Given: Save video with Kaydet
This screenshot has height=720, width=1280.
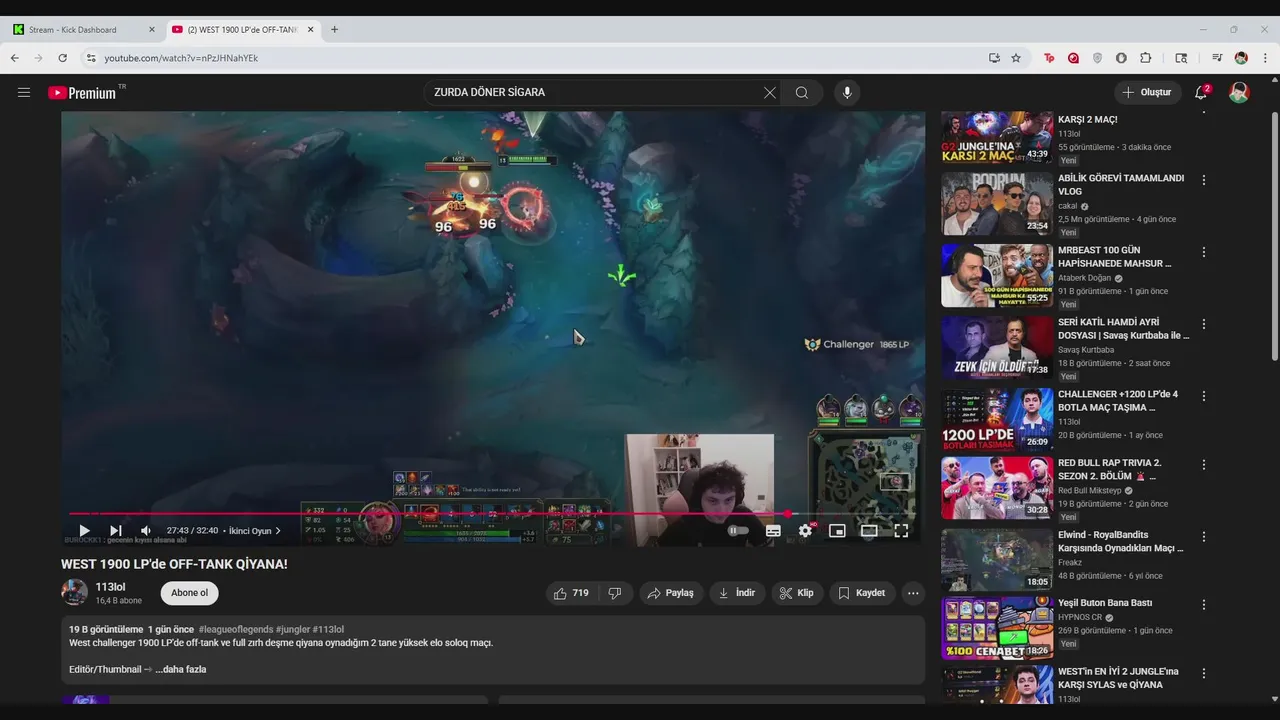Looking at the screenshot, I should click(861, 593).
